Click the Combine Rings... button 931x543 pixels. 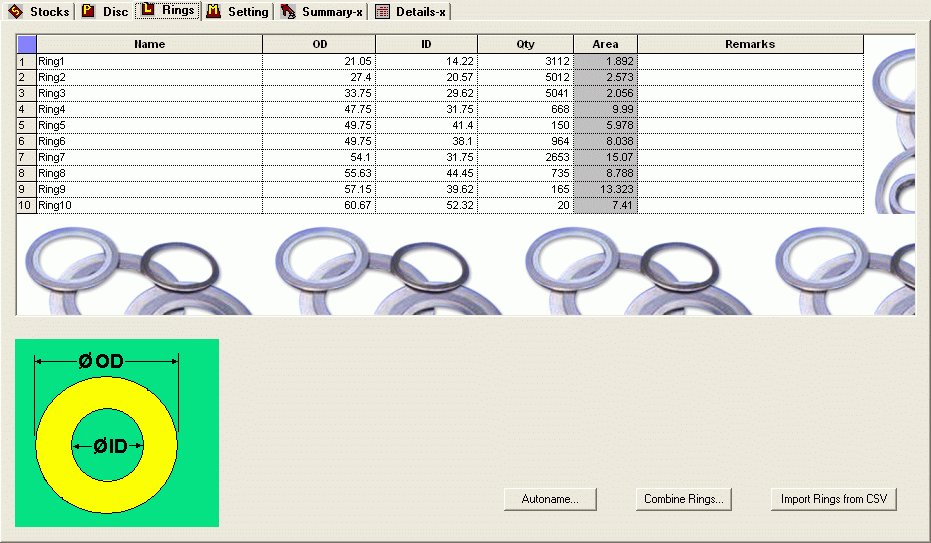pyautogui.click(x=683, y=499)
